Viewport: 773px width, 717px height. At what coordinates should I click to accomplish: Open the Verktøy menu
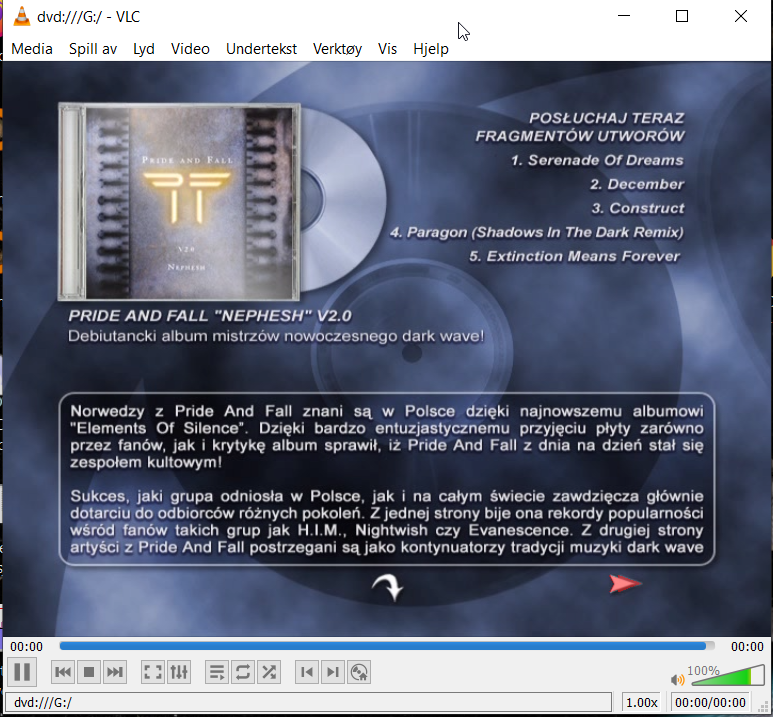point(337,49)
